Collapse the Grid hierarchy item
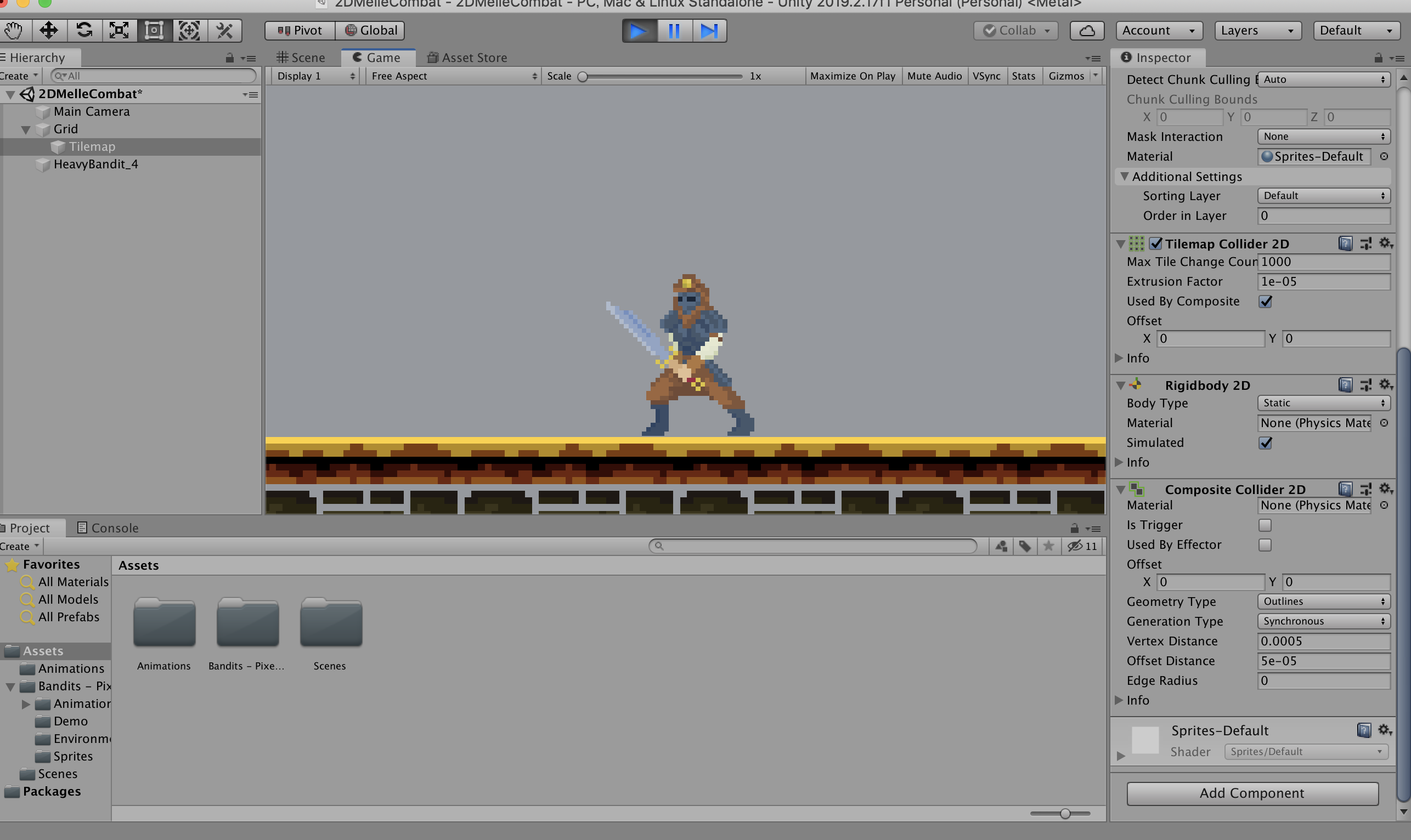 point(25,129)
